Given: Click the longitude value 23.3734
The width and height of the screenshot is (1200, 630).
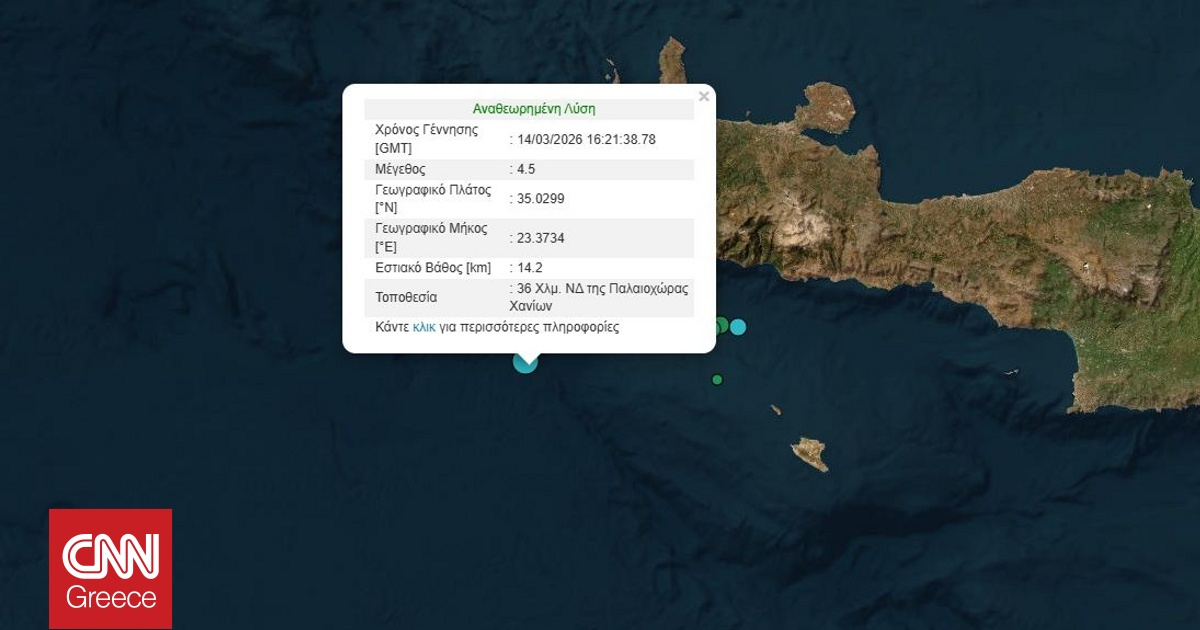Looking at the screenshot, I should (541, 238).
